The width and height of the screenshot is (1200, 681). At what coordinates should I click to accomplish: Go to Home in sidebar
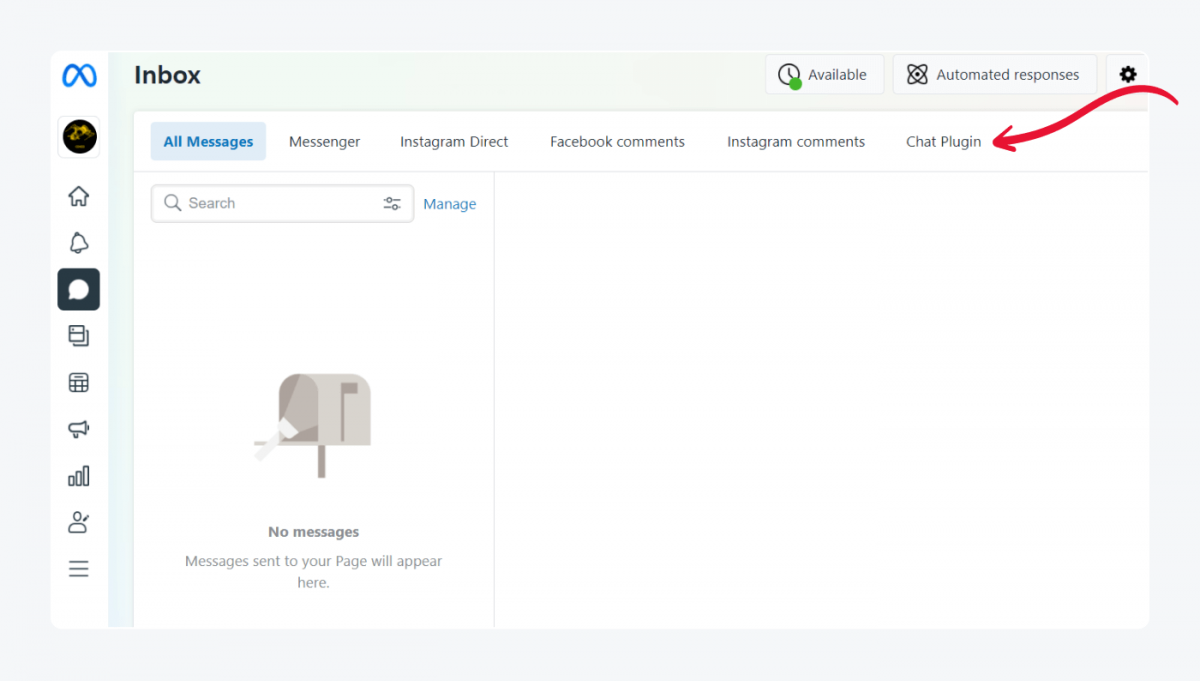pos(79,196)
